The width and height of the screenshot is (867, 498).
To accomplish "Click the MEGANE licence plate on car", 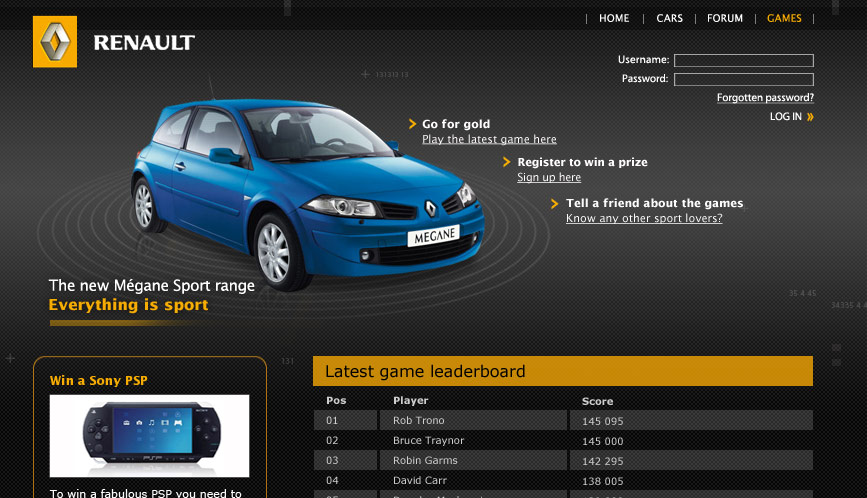I will [x=434, y=236].
